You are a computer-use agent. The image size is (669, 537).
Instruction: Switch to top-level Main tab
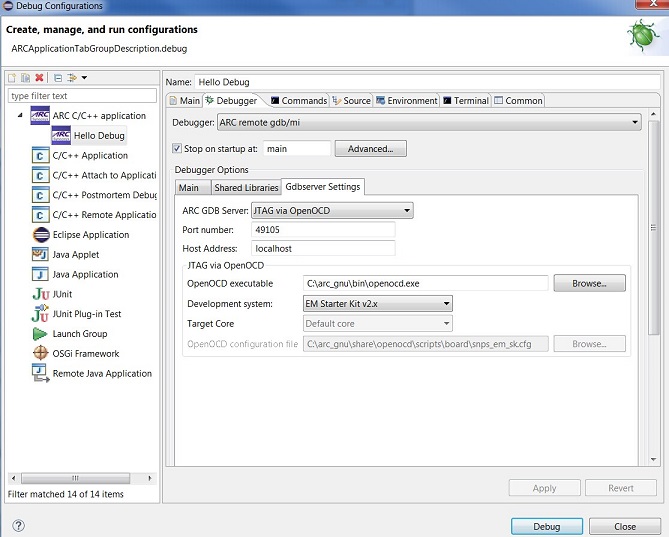point(185,101)
